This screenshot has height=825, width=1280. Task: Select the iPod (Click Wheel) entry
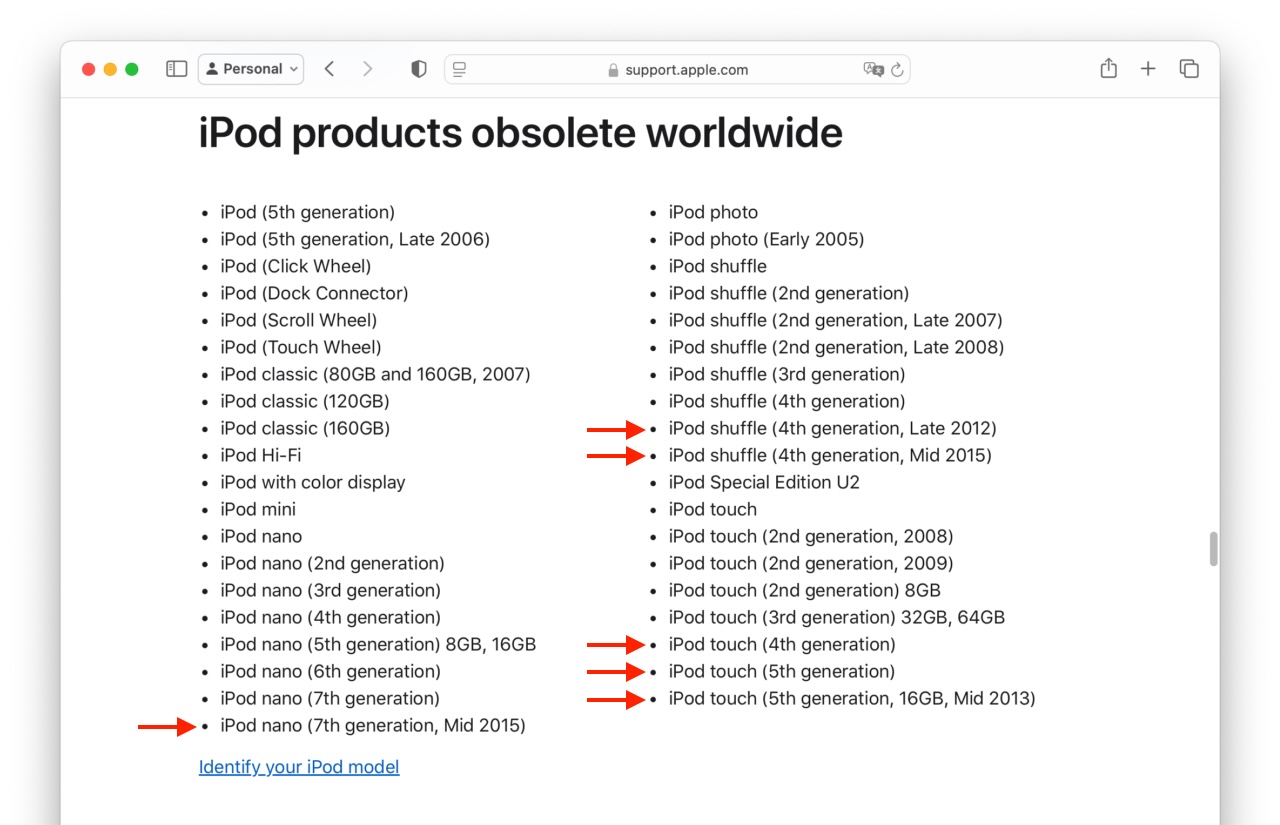296,266
